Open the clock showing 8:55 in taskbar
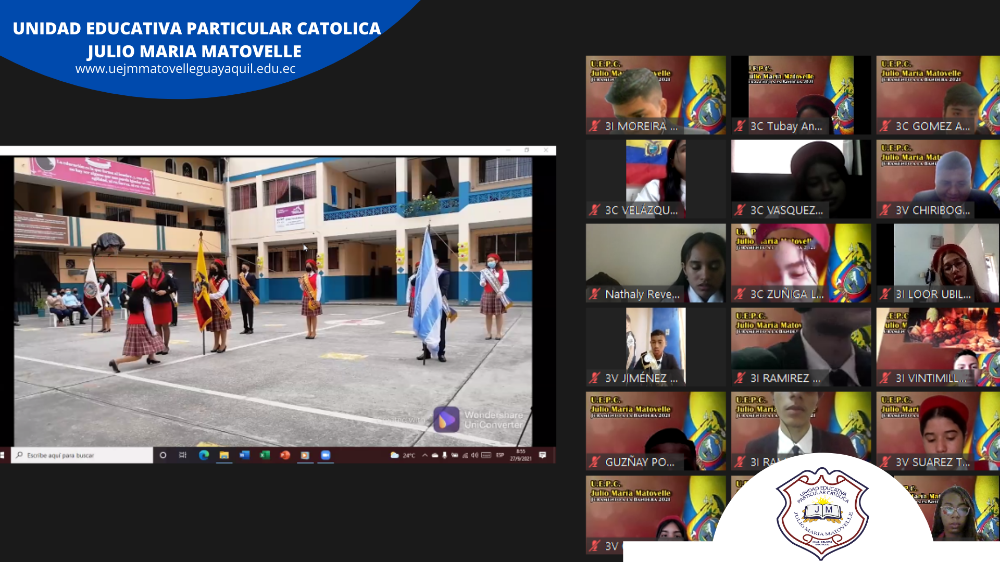 point(521,455)
